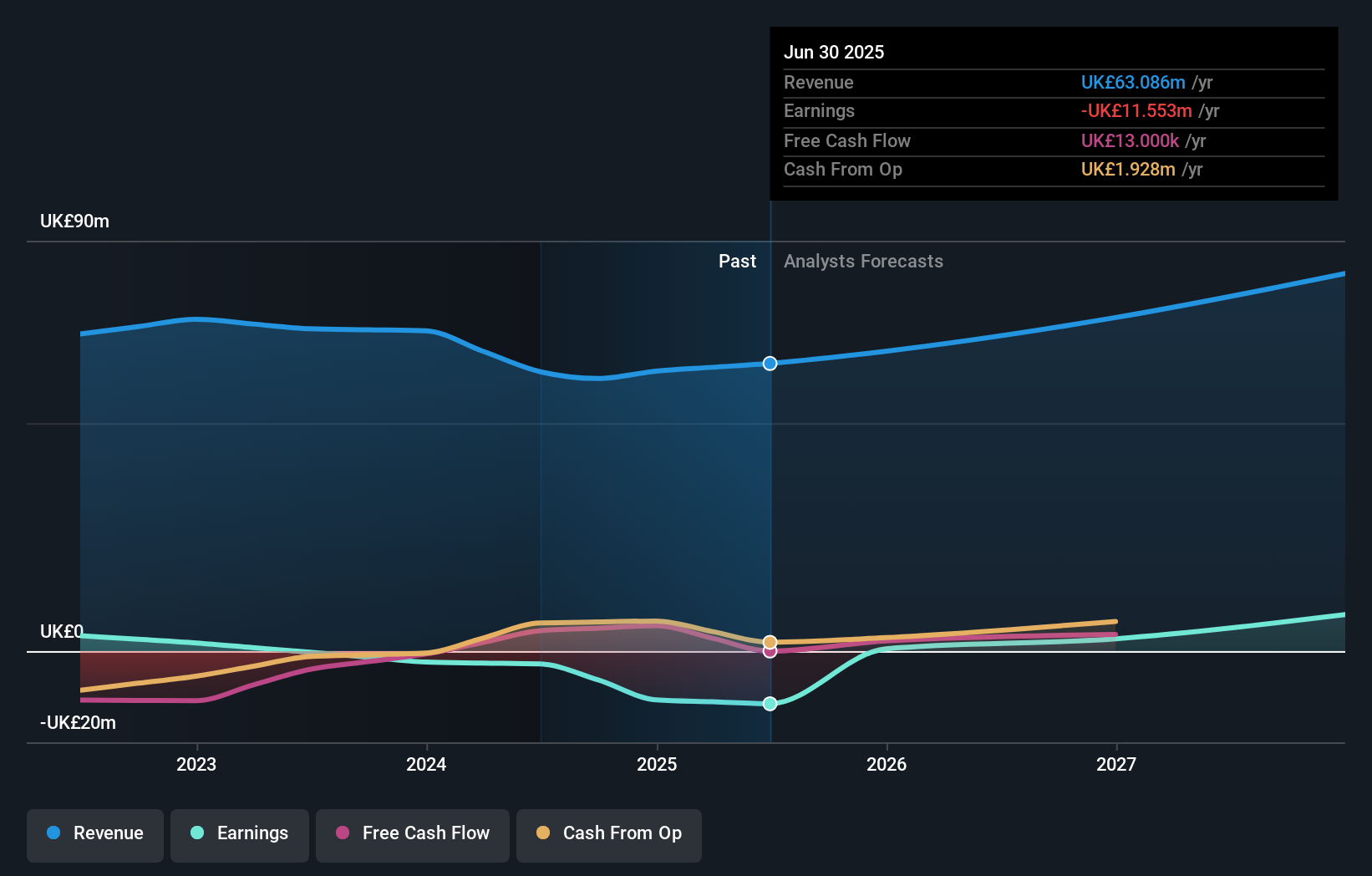Image resolution: width=1372 pixels, height=876 pixels.
Task: Click the orange Cash From Op legend dot
Action: 544,833
